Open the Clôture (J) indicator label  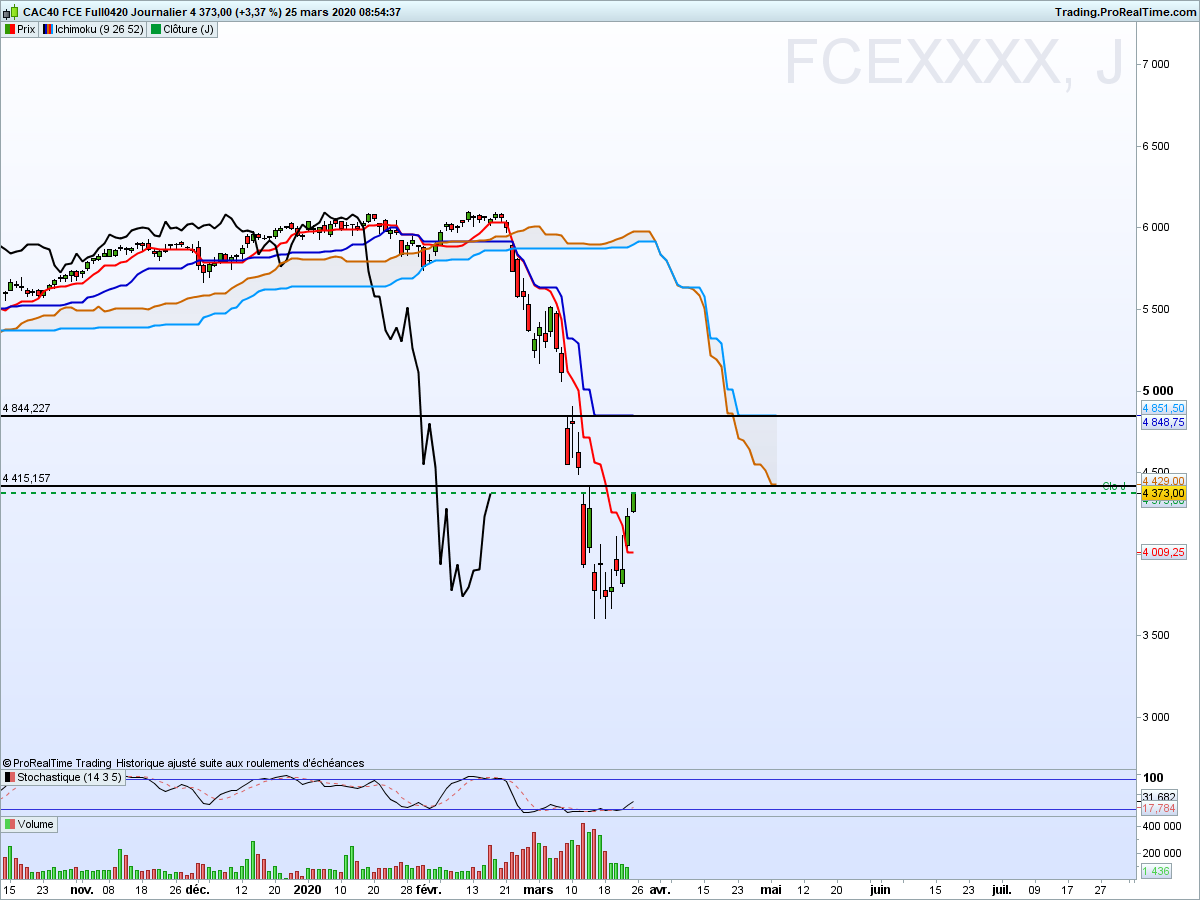(182, 29)
